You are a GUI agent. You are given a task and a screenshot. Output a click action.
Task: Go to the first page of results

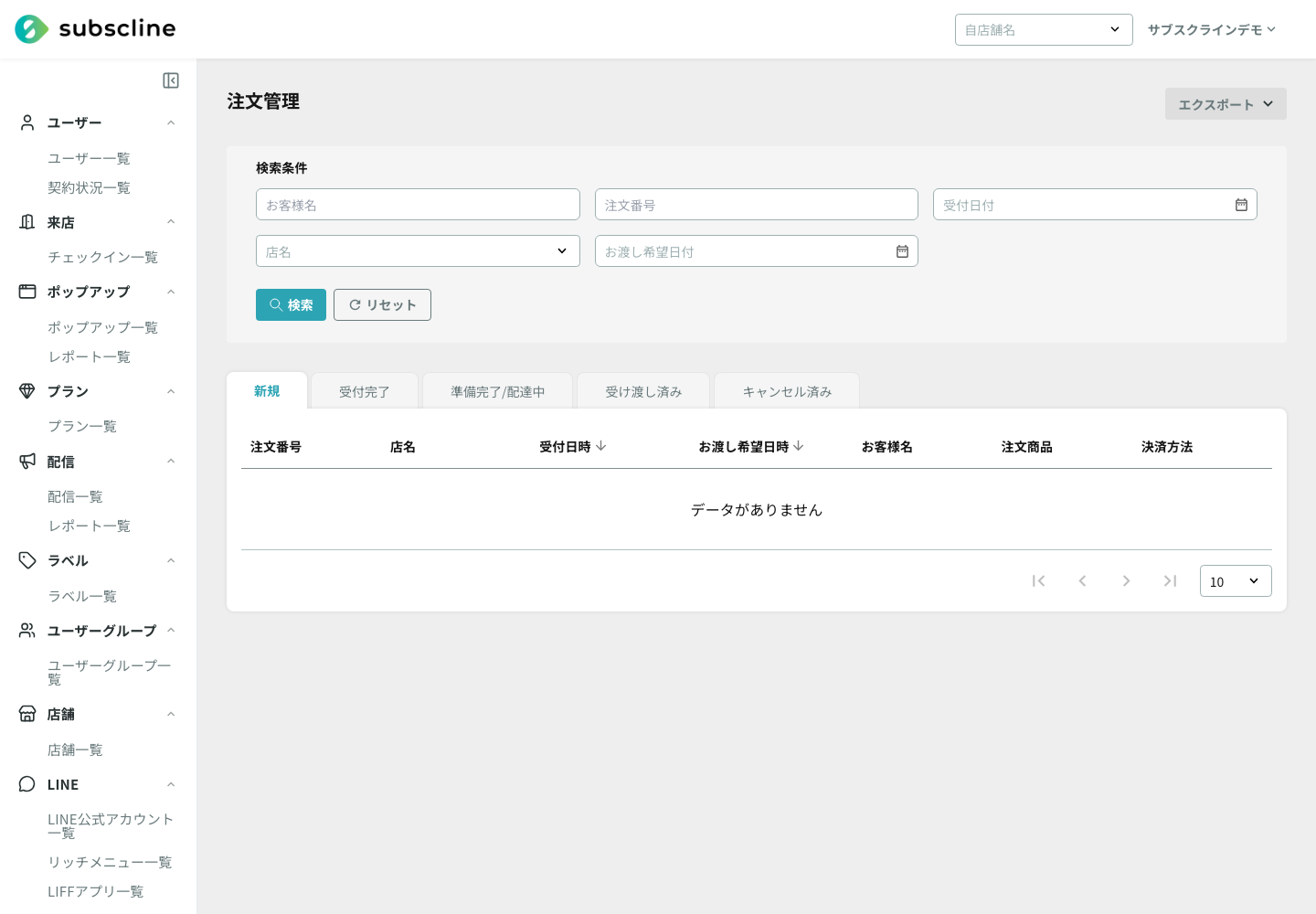1038,580
